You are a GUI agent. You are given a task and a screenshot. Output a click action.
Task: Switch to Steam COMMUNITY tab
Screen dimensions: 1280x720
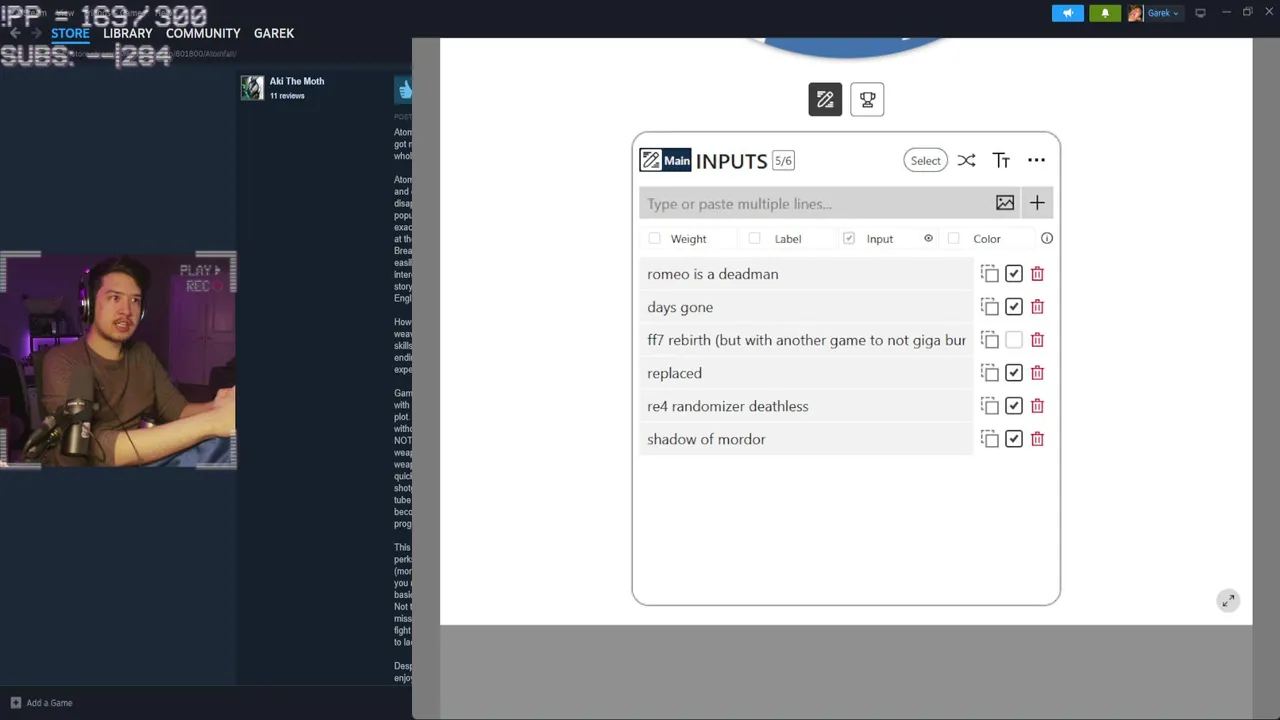point(203,33)
